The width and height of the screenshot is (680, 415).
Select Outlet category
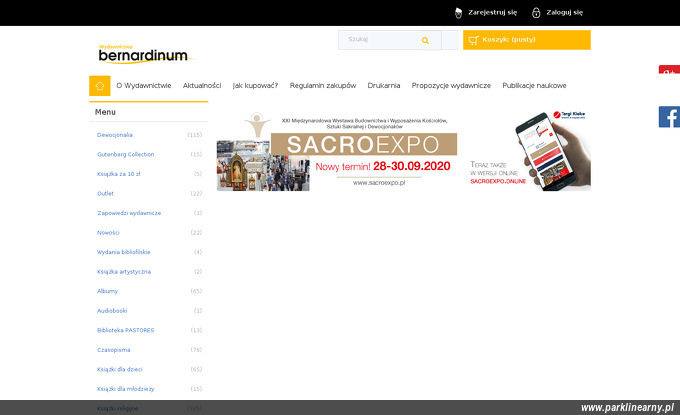(x=105, y=193)
